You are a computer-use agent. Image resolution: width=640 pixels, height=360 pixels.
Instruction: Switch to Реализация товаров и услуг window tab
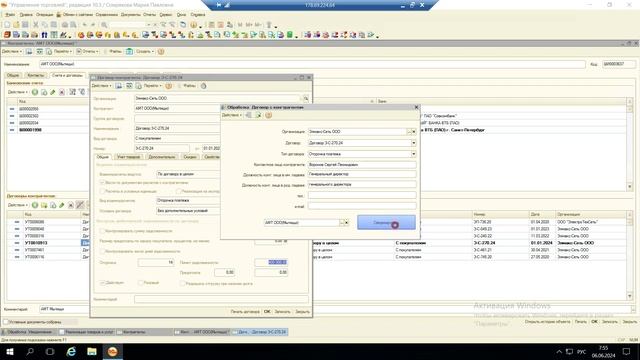[x=87, y=332]
